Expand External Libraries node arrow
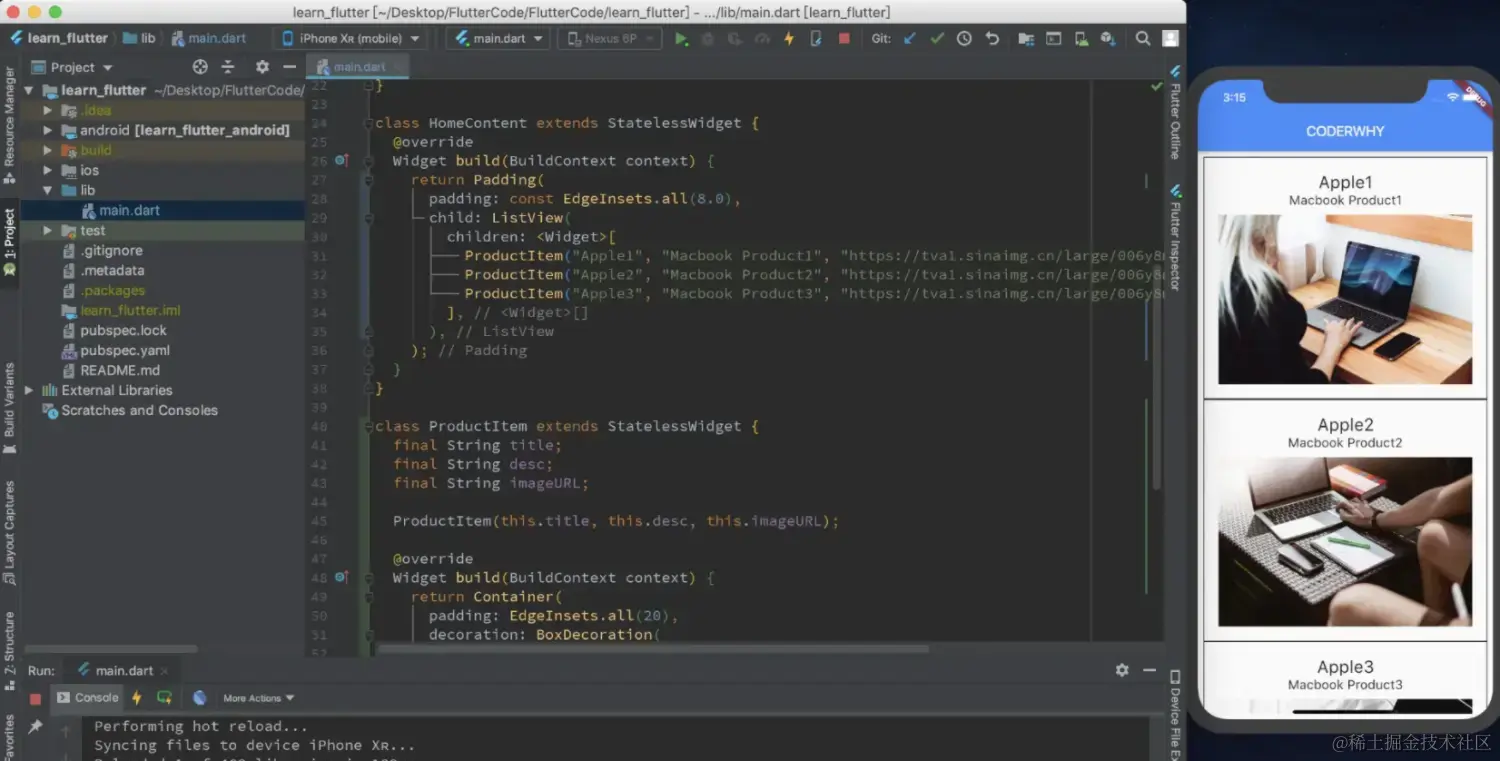The width and height of the screenshot is (1500, 761). tap(29, 390)
